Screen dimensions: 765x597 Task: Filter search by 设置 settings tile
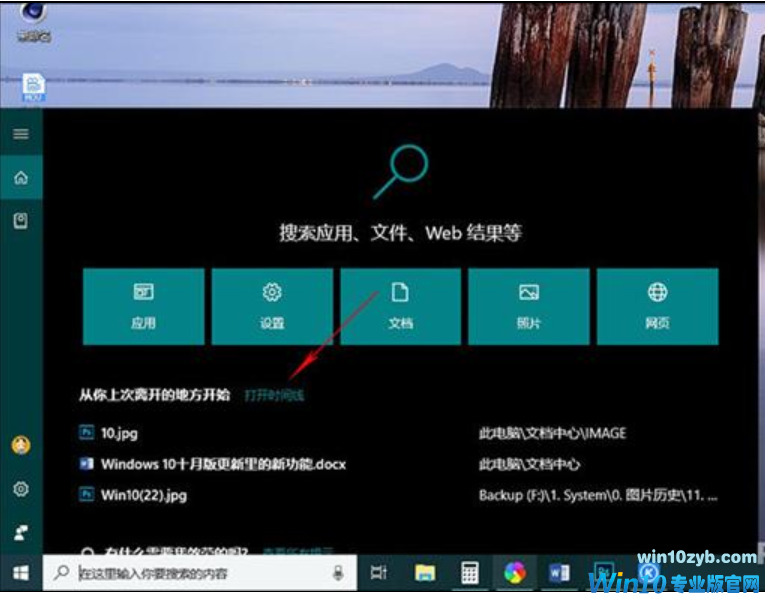[272, 306]
